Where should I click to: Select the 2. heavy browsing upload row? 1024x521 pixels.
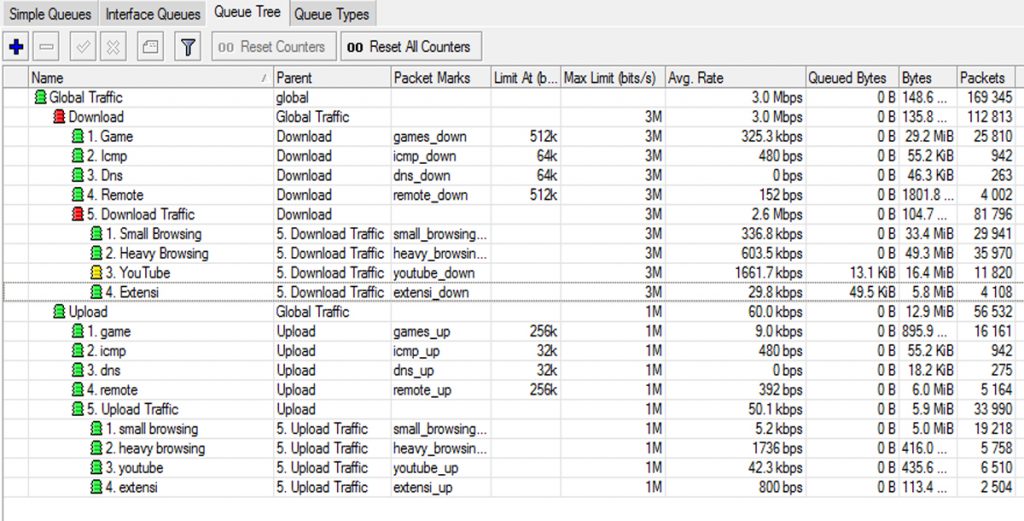pos(155,449)
